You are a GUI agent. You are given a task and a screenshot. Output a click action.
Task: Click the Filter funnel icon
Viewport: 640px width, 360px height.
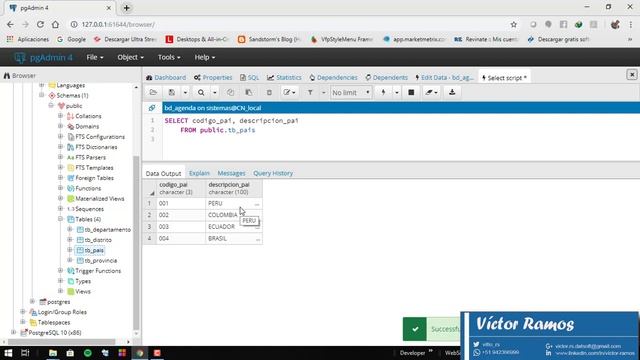coord(310,93)
